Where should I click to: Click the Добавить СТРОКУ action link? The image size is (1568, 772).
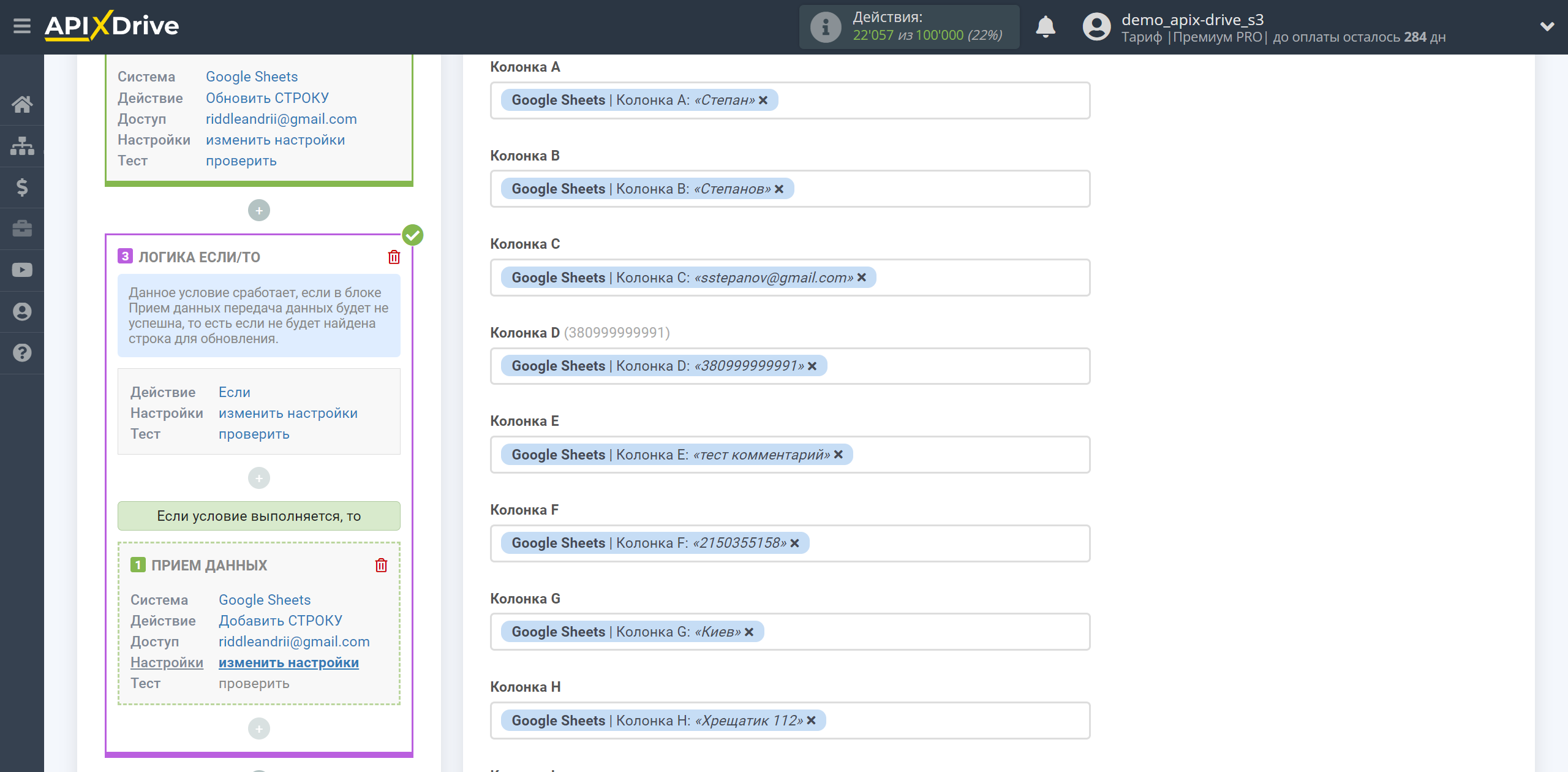(x=281, y=621)
